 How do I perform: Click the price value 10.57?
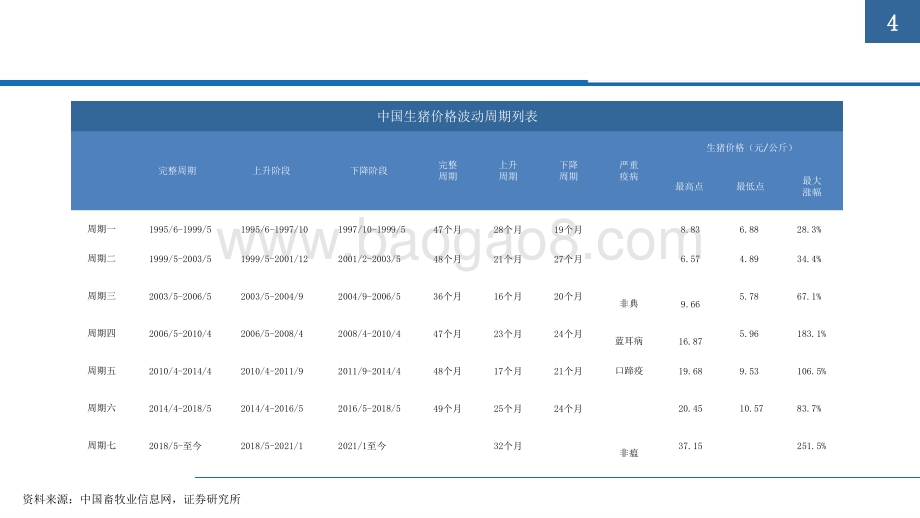pos(751,408)
